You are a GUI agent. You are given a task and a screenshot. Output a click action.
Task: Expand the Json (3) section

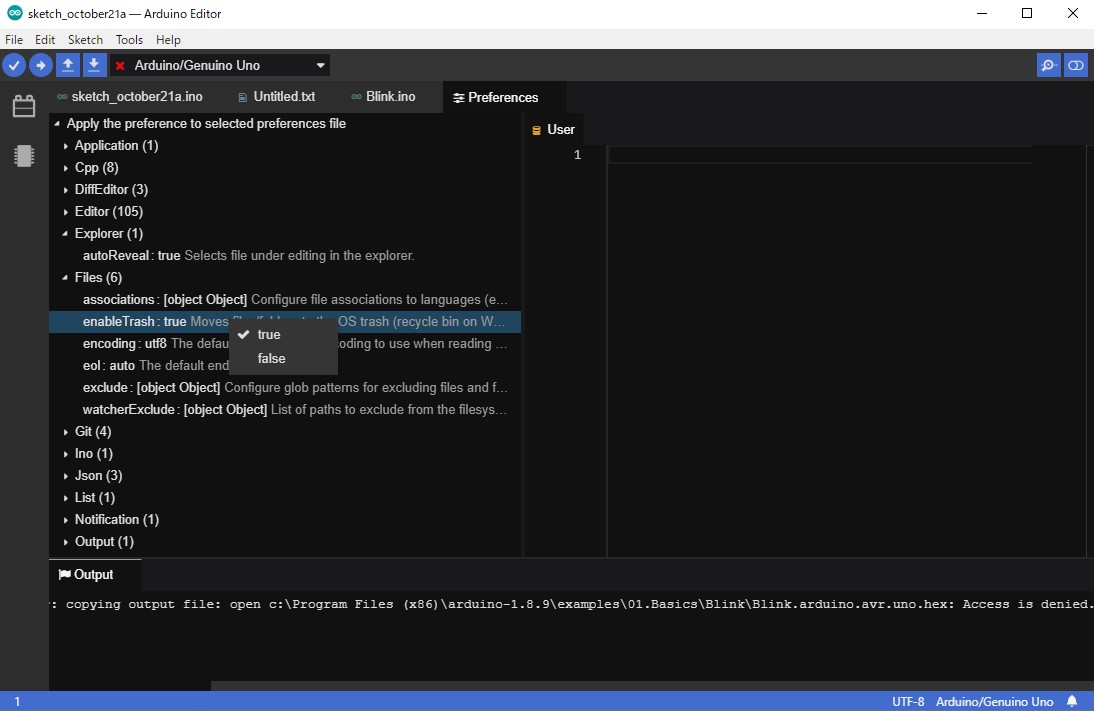click(66, 476)
